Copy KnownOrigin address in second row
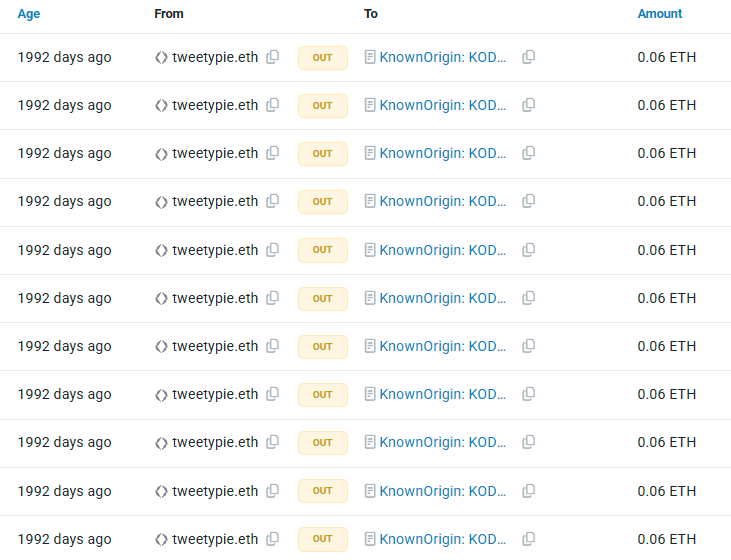The height and width of the screenshot is (560, 731). coord(529,105)
